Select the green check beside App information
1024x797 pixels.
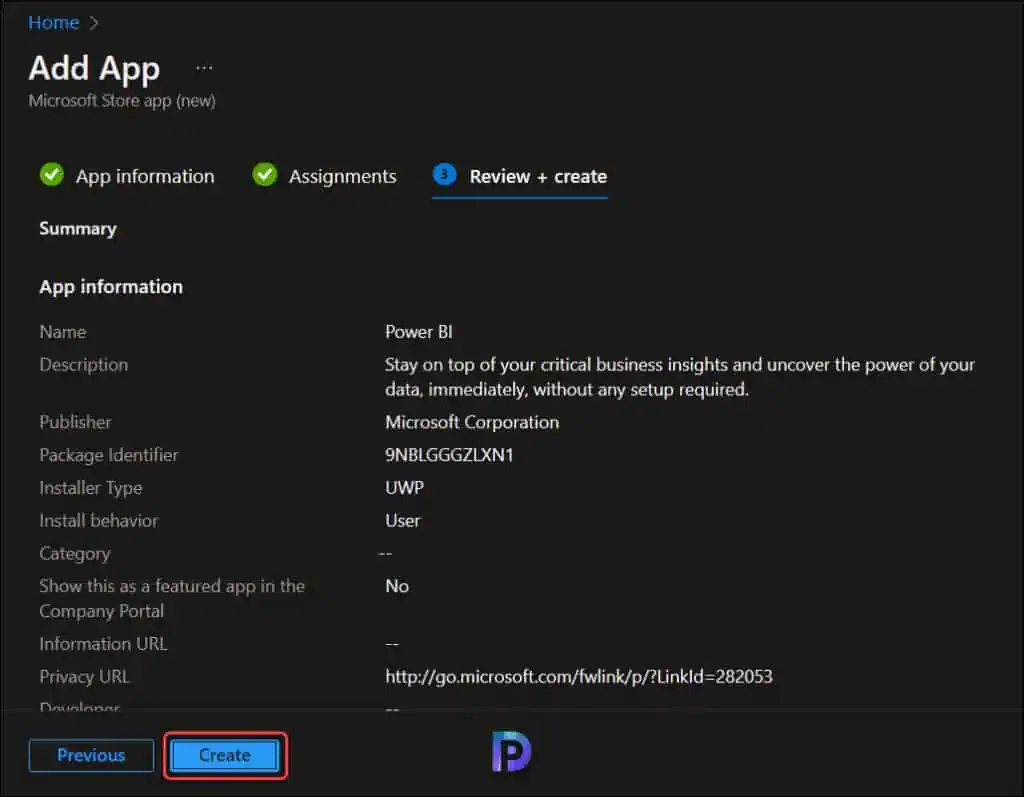52,174
